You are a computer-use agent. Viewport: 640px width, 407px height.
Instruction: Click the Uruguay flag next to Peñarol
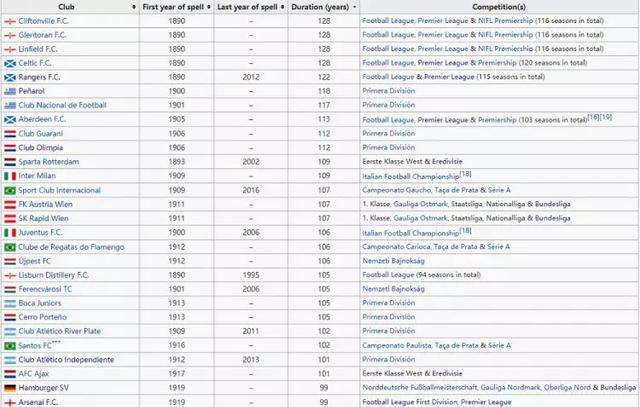tap(10, 91)
